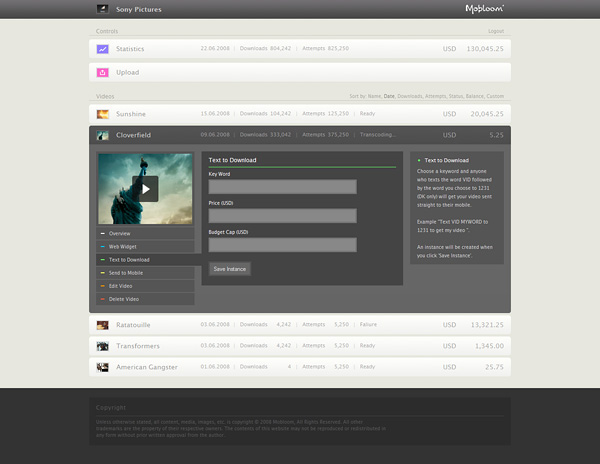Sort videos by Status
Viewport: 600px width, 464px height.
click(x=456, y=96)
